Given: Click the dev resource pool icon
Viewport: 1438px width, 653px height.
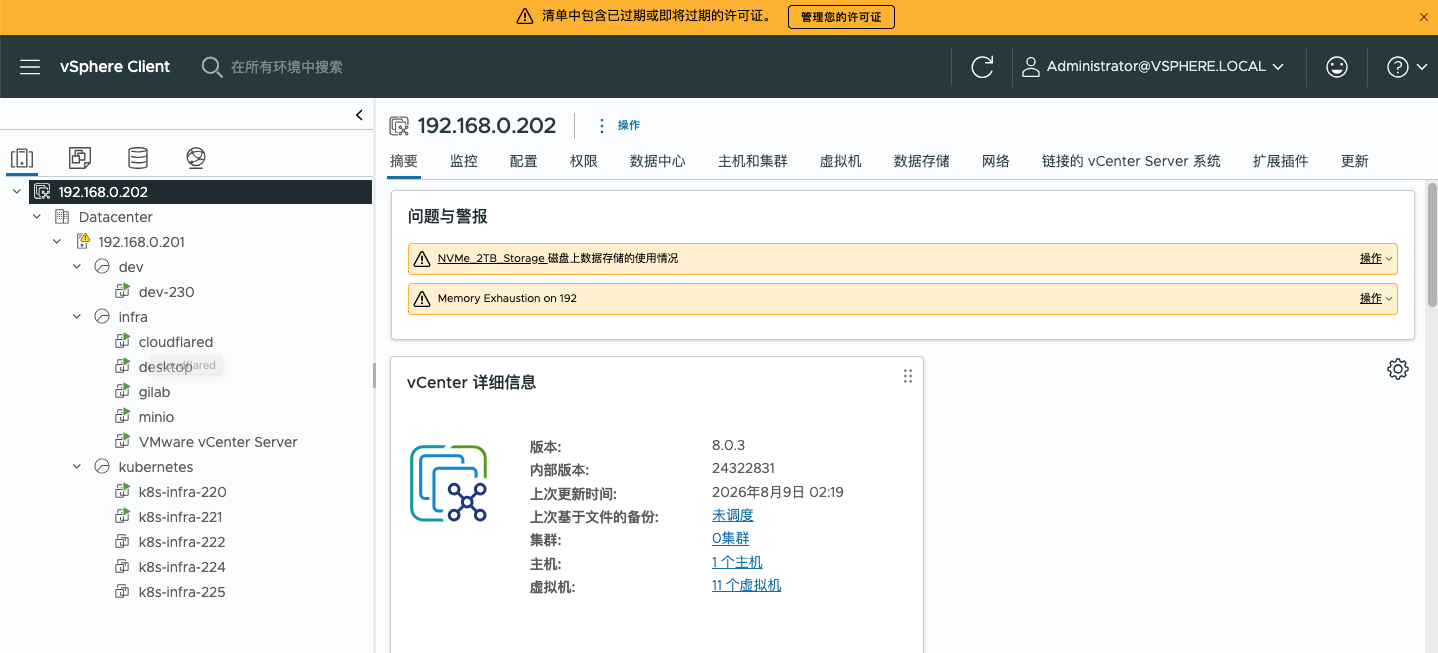Looking at the screenshot, I should (x=101, y=267).
